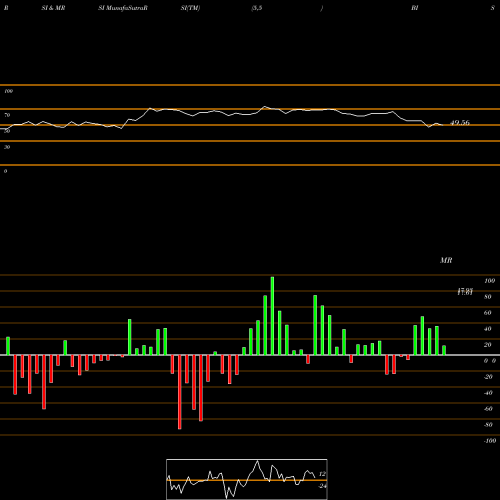
Task: Click the histogram axis label 60
Action: click(x=488, y=313)
